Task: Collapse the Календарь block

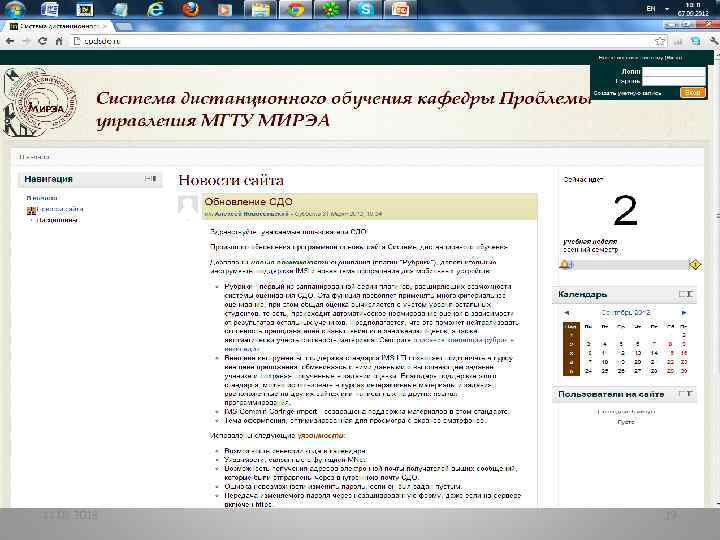Action: coord(682,294)
